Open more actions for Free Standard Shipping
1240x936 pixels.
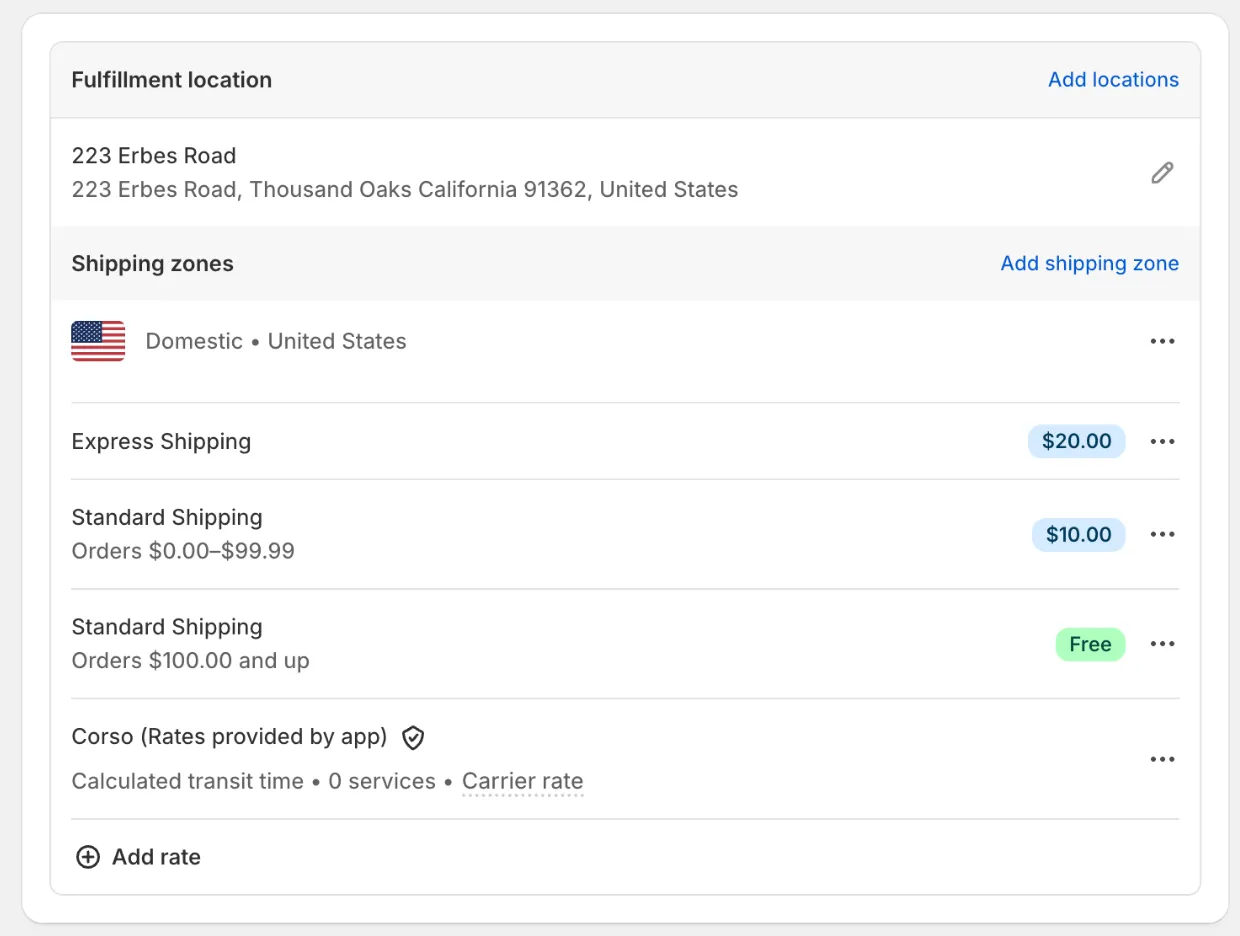pos(1162,644)
